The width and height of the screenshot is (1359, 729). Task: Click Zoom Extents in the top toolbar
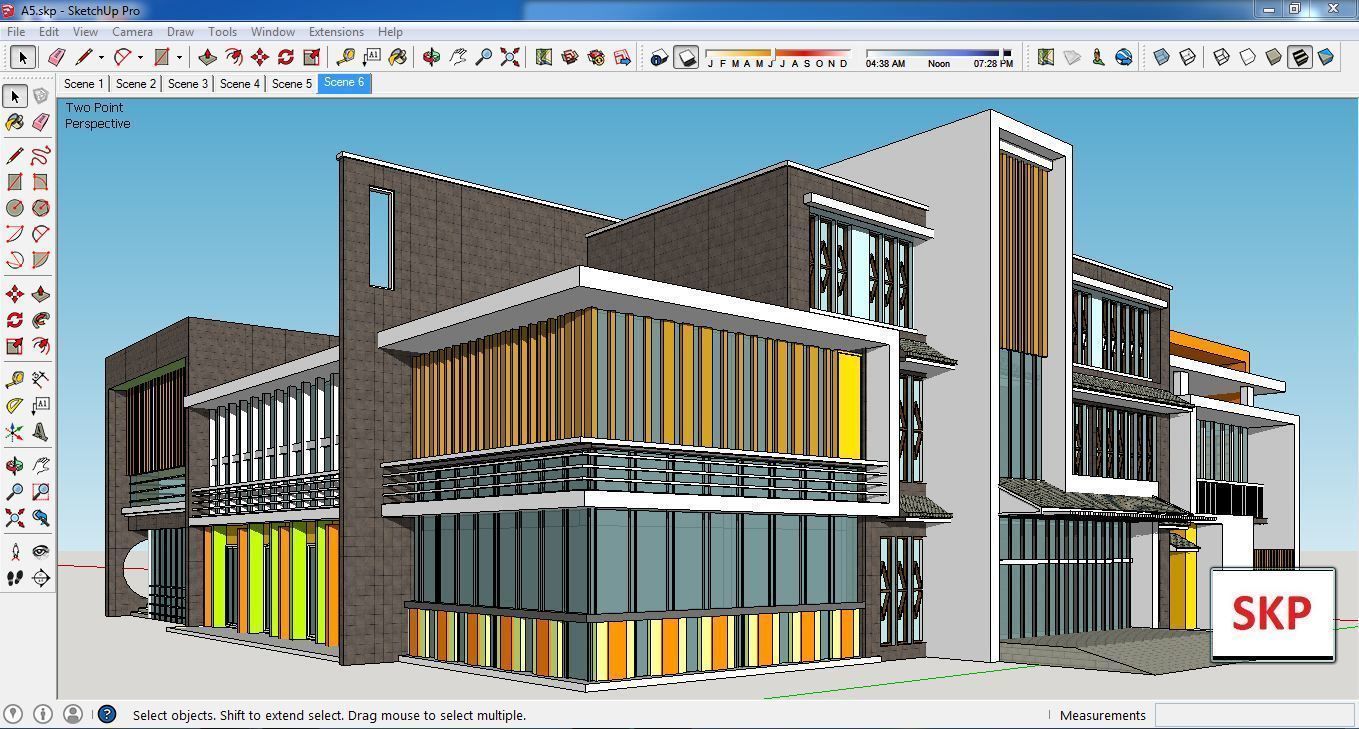coord(510,57)
